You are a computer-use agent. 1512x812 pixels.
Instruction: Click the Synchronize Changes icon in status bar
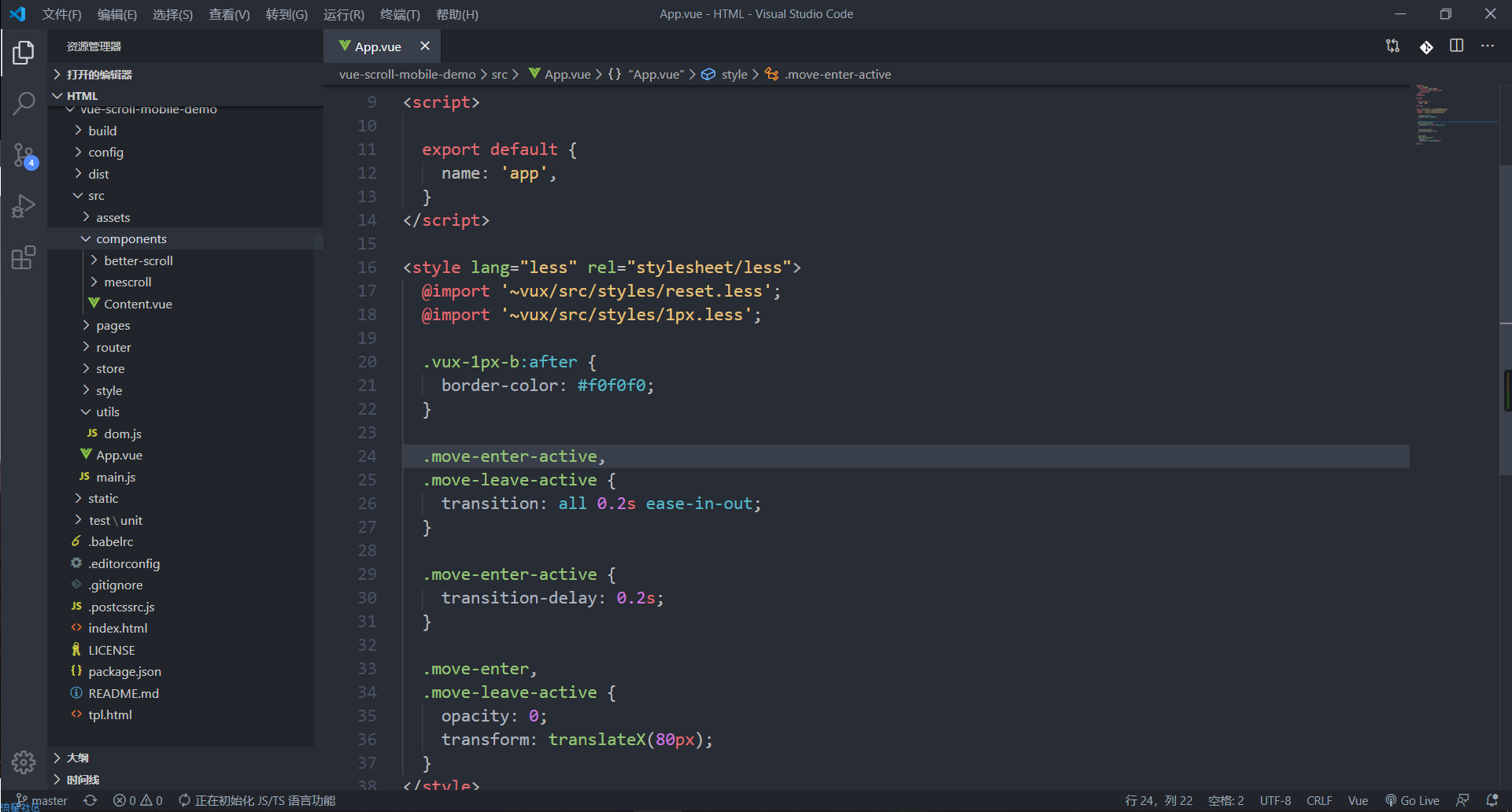click(x=91, y=800)
